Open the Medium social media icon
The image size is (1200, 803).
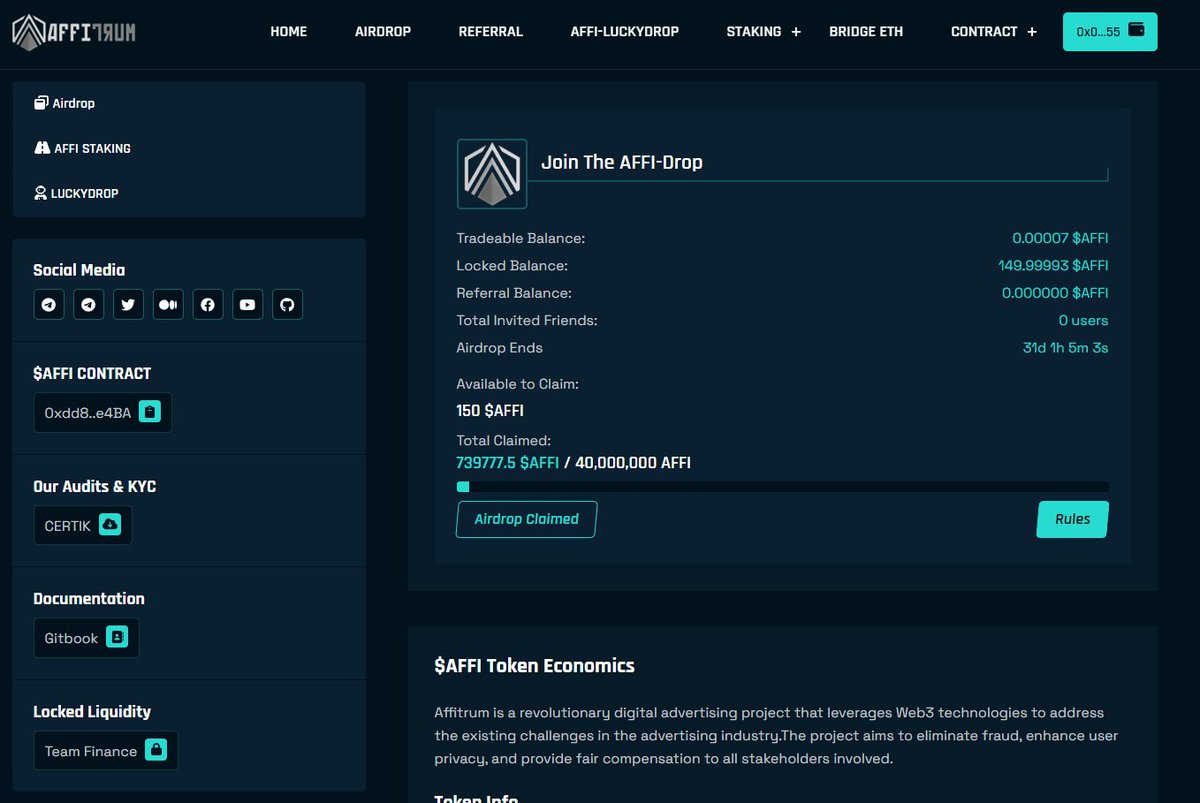click(x=168, y=305)
